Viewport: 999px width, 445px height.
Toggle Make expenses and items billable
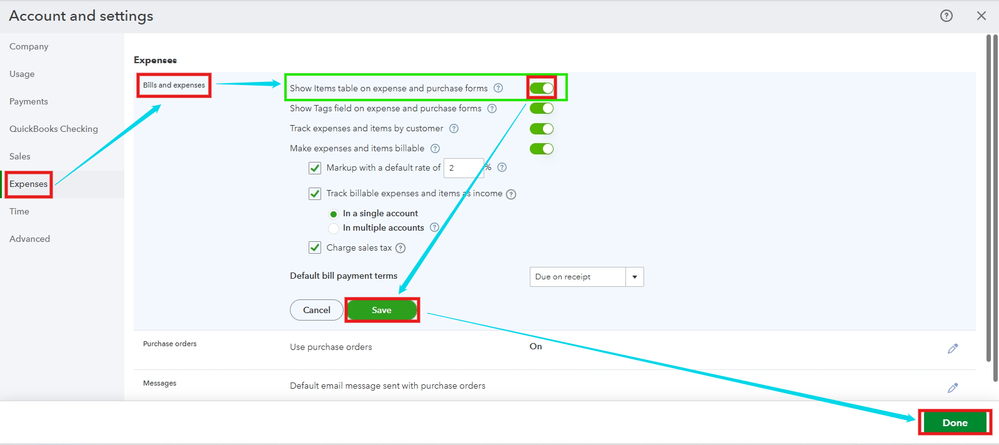542,149
